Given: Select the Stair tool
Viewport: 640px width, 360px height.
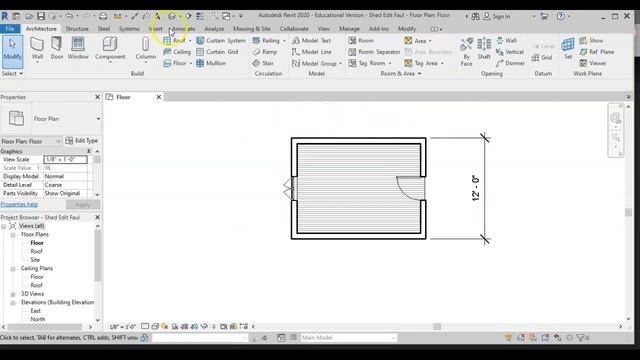Looking at the screenshot, I should click(x=263, y=63).
